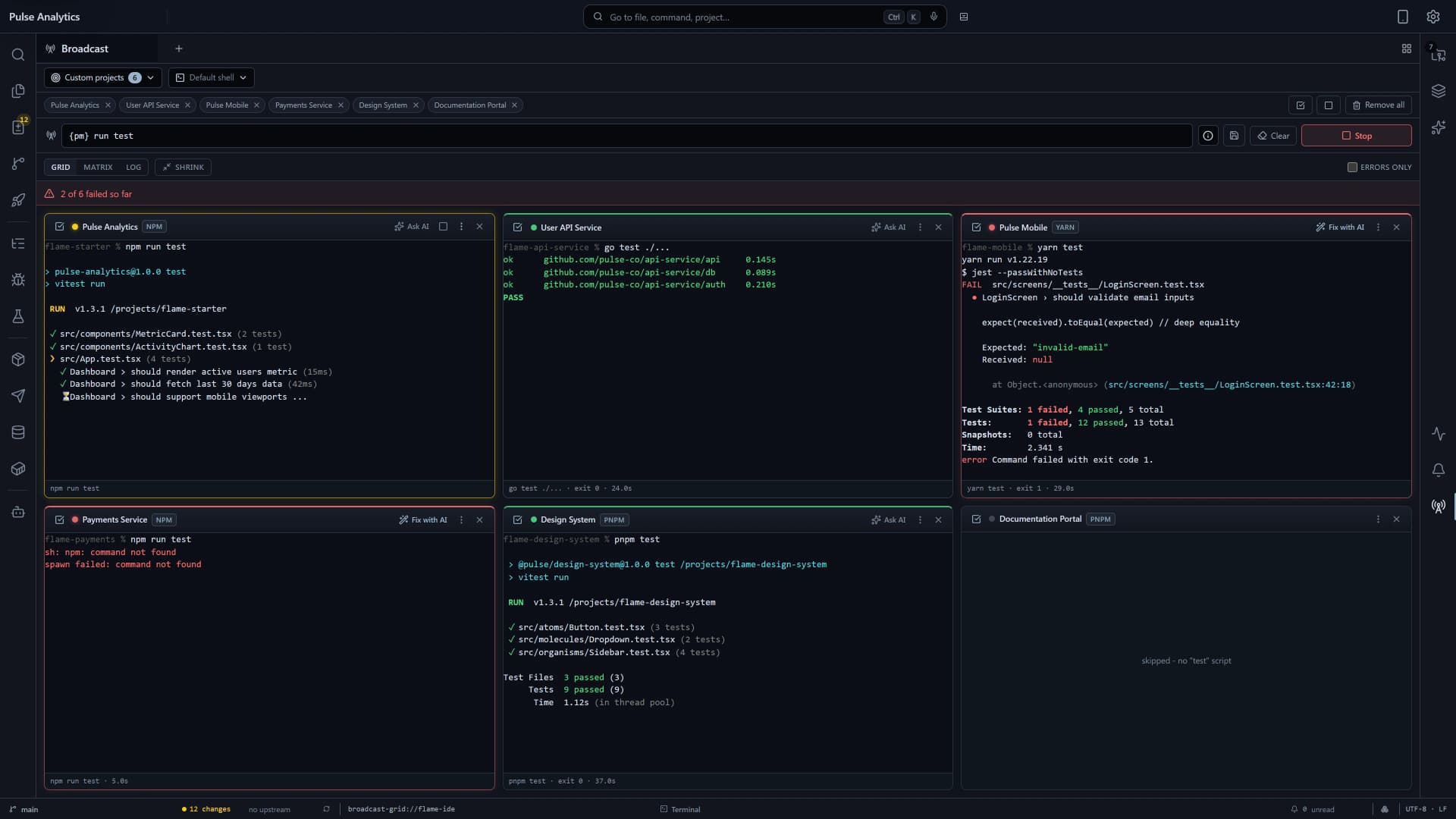Image resolution: width=1456 pixels, height=819 pixels.
Task: Open the Terminal status bar item
Action: click(680, 809)
